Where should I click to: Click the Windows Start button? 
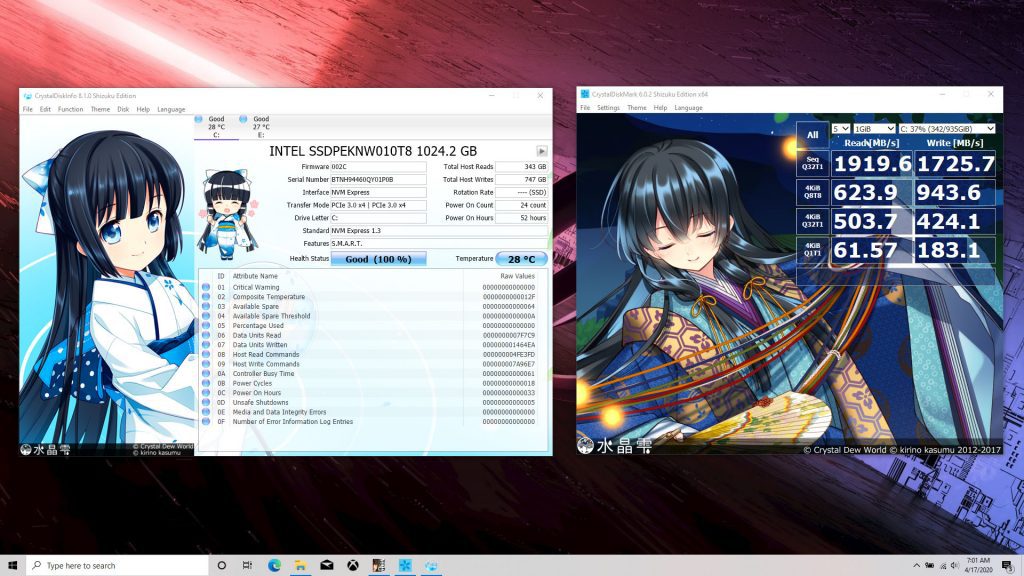[13, 565]
